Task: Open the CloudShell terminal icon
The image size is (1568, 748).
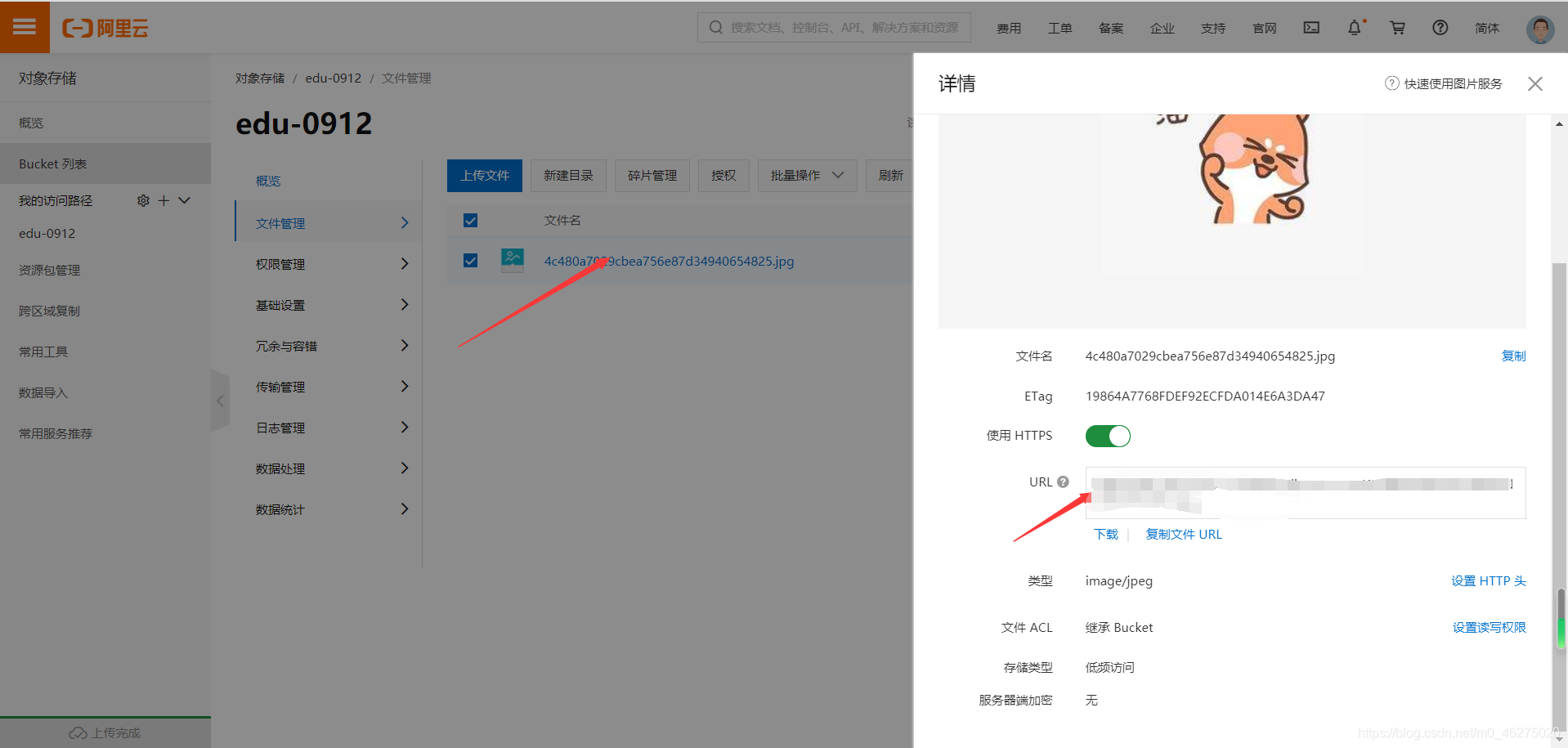Action: point(1311,27)
